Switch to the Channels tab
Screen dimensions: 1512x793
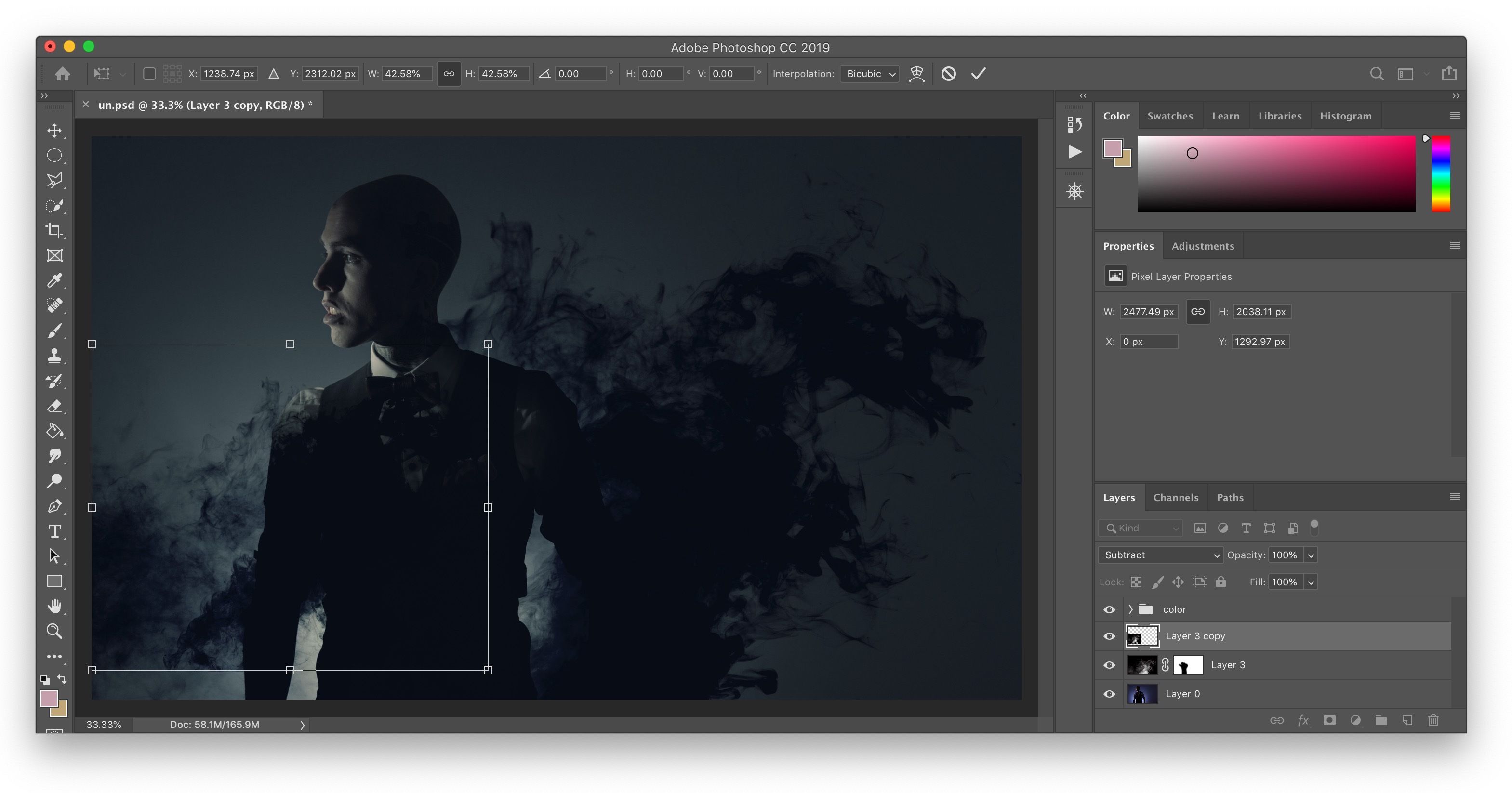click(1175, 497)
